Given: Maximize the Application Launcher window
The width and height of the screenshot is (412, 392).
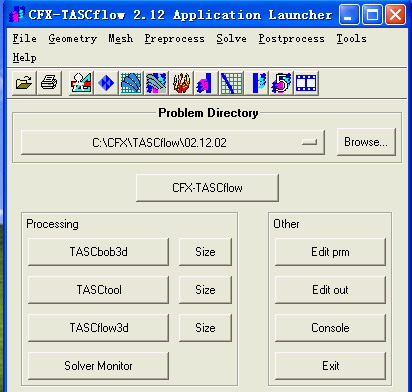Looking at the screenshot, I should tap(372, 15).
